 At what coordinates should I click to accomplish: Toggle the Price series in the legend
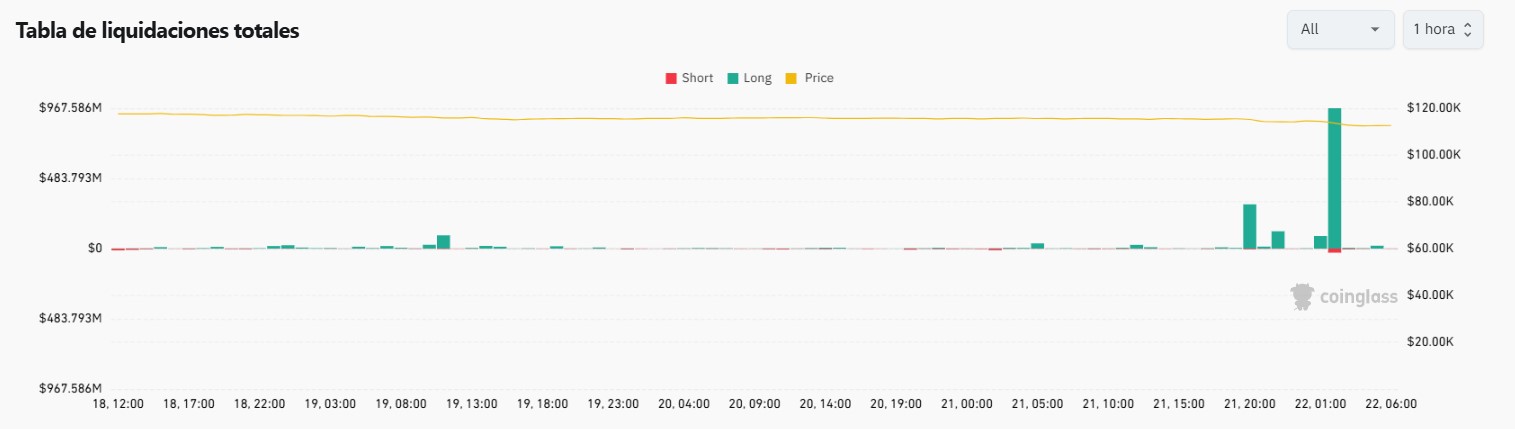coord(810,78)
